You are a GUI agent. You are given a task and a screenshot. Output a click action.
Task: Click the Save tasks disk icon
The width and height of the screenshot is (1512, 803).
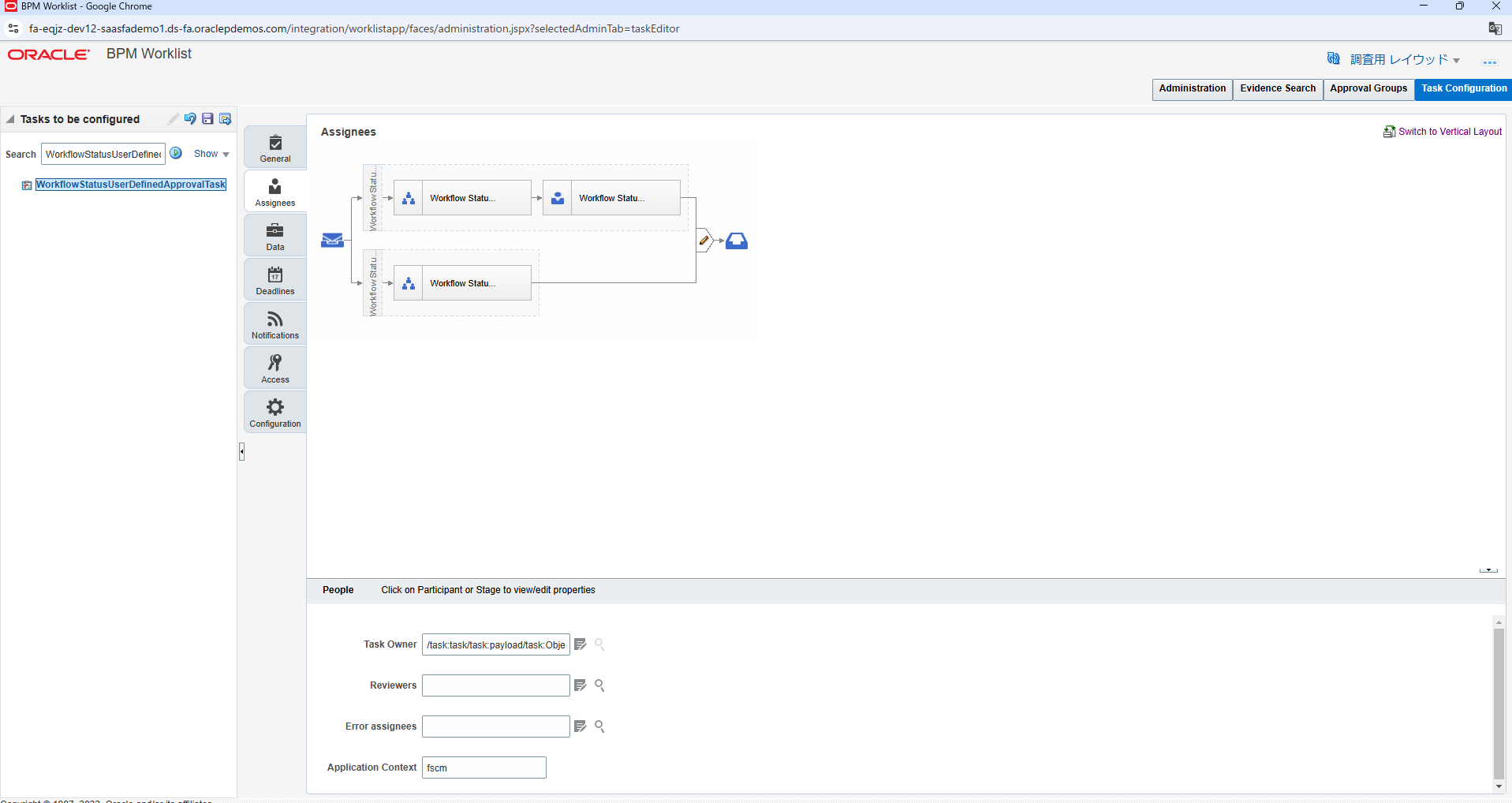click(x=207, y=118)
